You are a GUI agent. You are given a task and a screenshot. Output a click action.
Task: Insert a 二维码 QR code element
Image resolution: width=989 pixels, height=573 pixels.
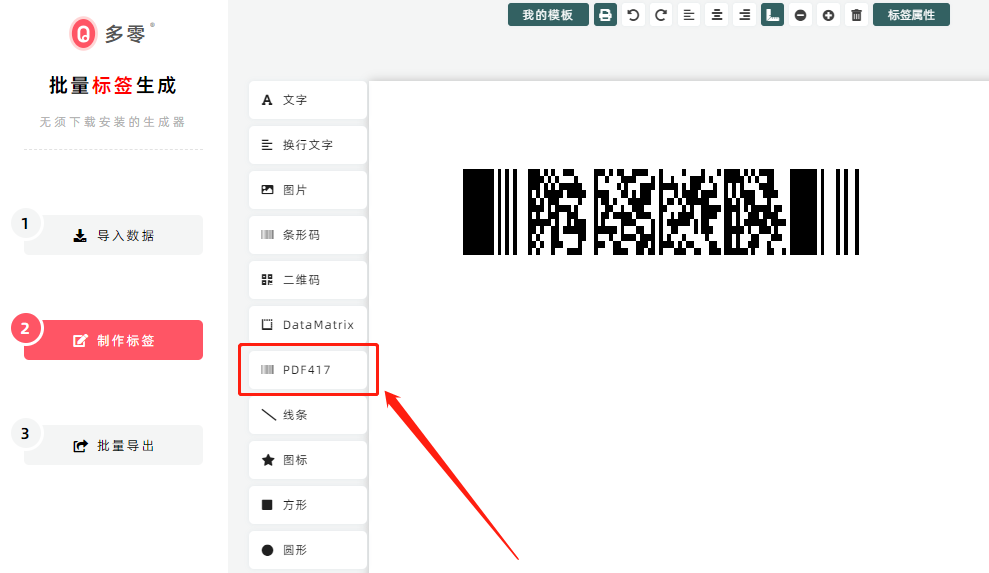coord(308,280)
